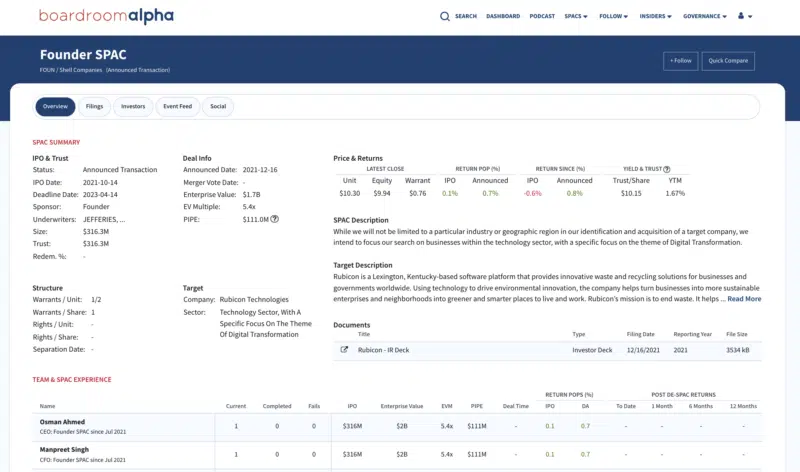Open the Rubicon - IR Deck document

383,350
